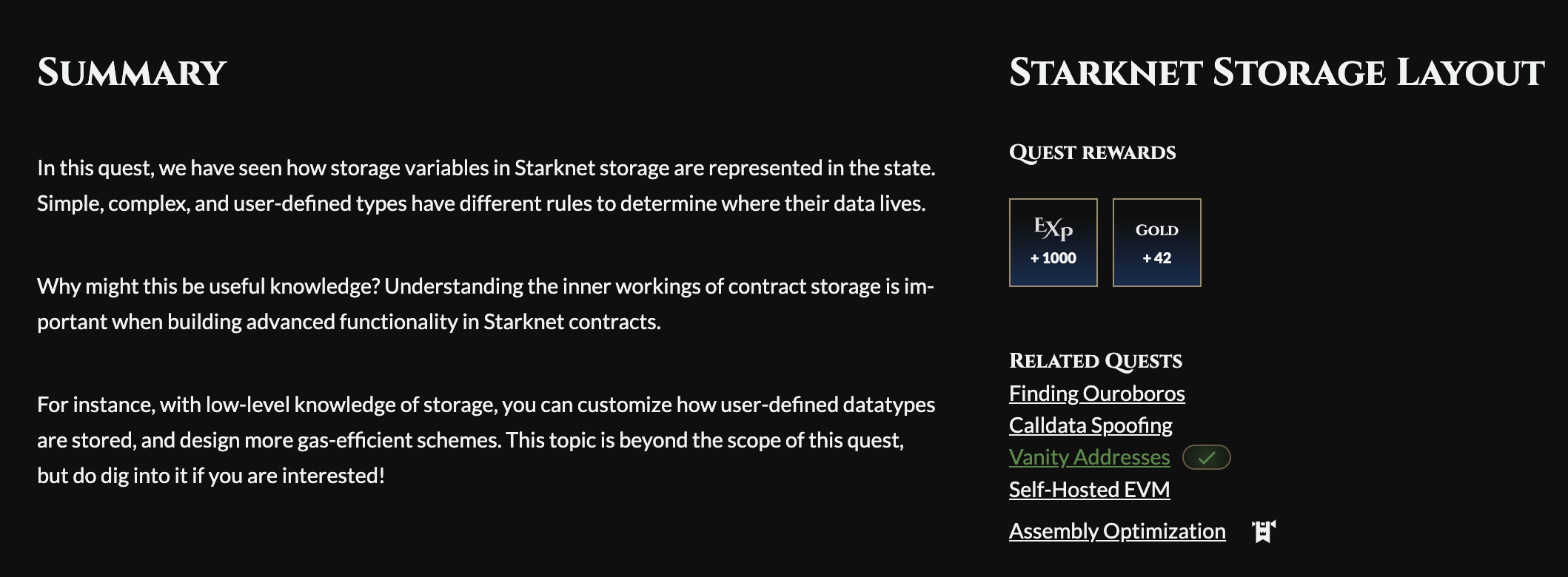This screenshot has width=1568, height=577.
Task: Select the EXP reward tile
Action: click(x=1053, y=243)
